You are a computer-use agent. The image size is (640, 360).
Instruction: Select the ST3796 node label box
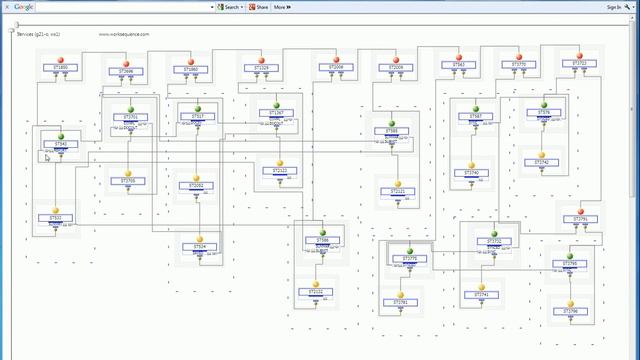point(571,311)
